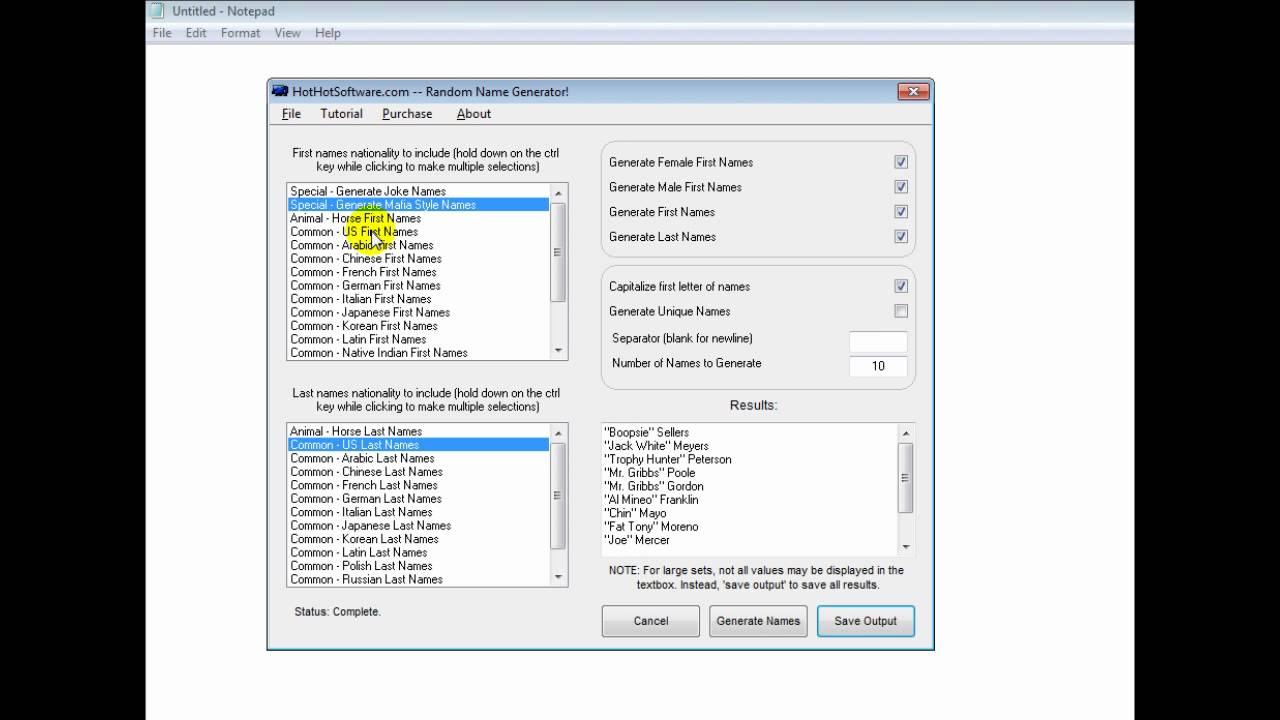
Task: Click the Results box scroll up arrow
Action: [x=906, y=433]
